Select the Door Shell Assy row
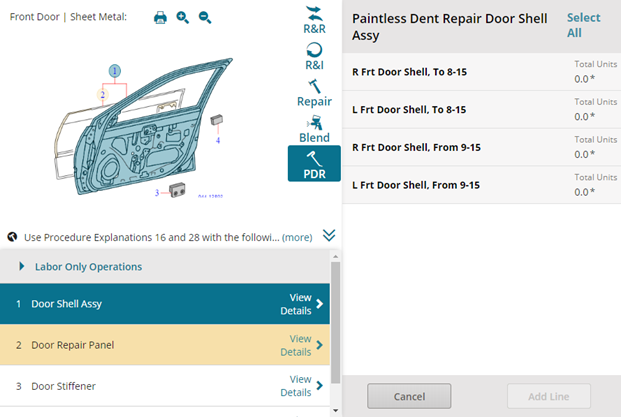Image resolution: width=621 pixels, height=417 pixels. coord(165,304)
